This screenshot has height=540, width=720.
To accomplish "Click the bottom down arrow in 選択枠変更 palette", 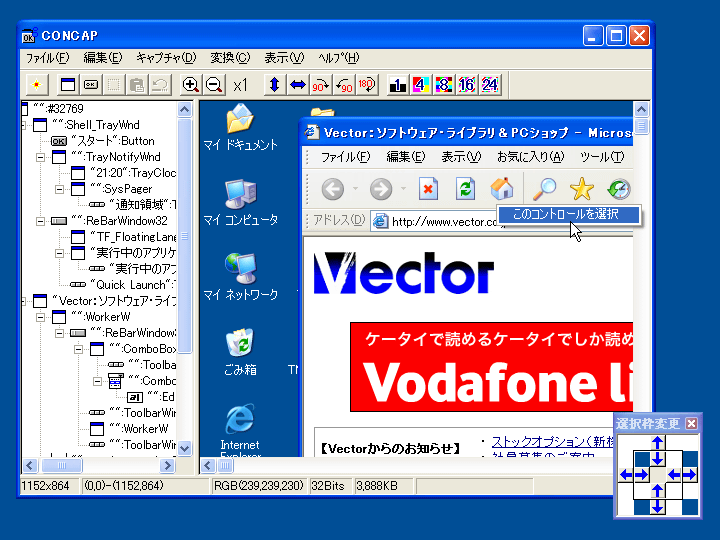I will [658, 507].
